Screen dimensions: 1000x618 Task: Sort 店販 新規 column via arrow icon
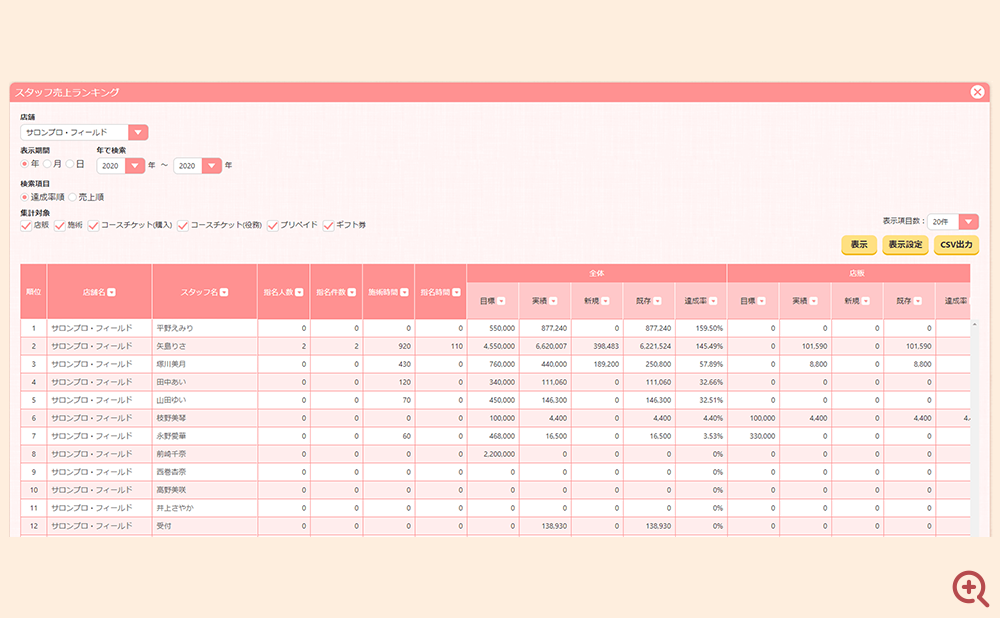[865, 301]
